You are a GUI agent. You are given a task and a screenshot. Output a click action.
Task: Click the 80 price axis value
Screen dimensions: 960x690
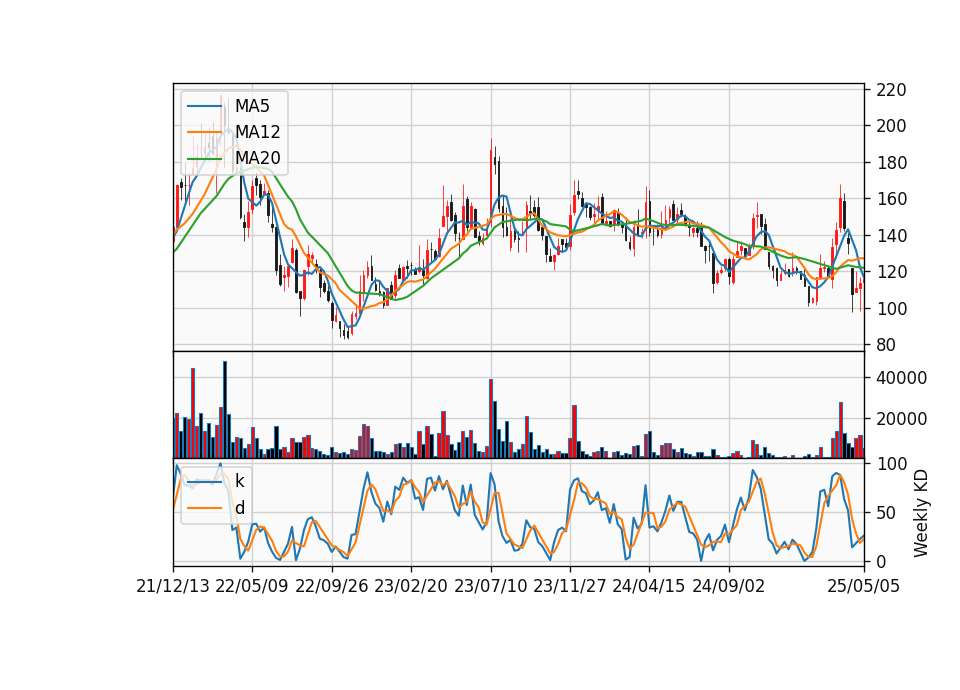click(886, 345)
